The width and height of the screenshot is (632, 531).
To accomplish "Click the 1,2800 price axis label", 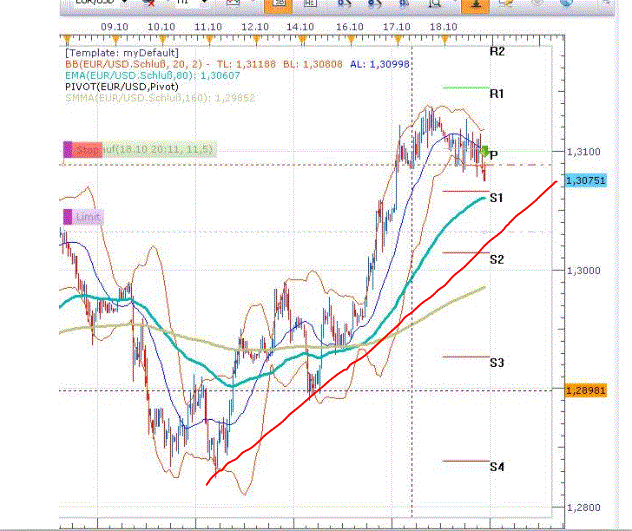I will tap(584, 507).
